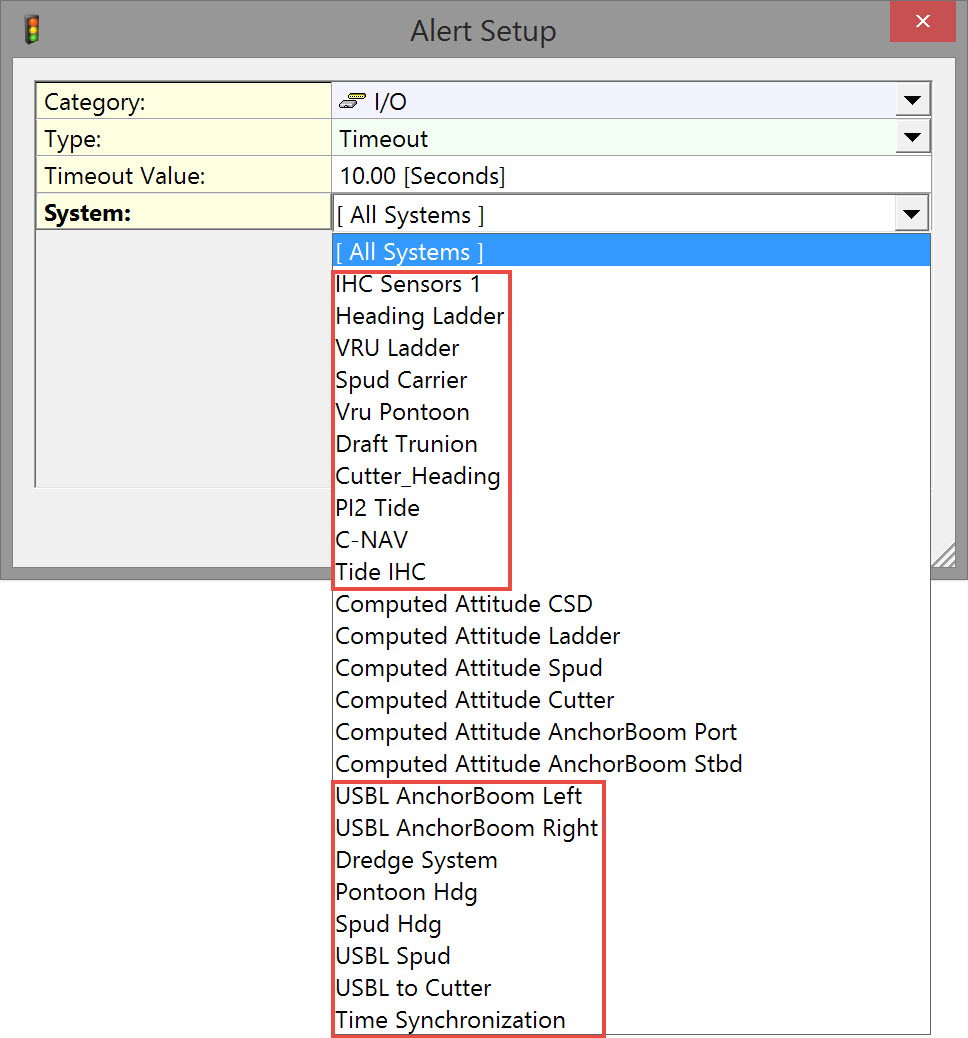Select Dredge System entry
The image size is (968, 1038).
416,861
